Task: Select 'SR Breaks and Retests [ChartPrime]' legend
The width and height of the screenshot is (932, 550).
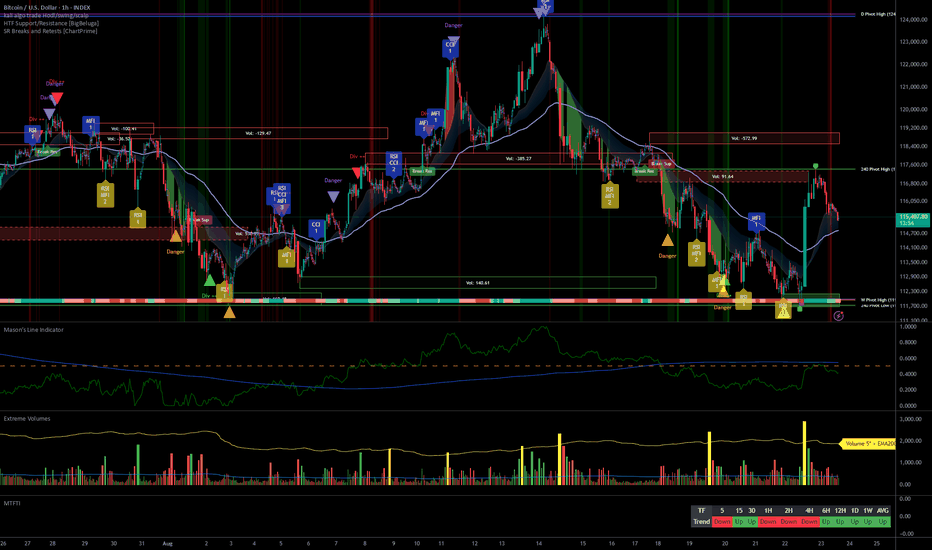Action: 51,31
